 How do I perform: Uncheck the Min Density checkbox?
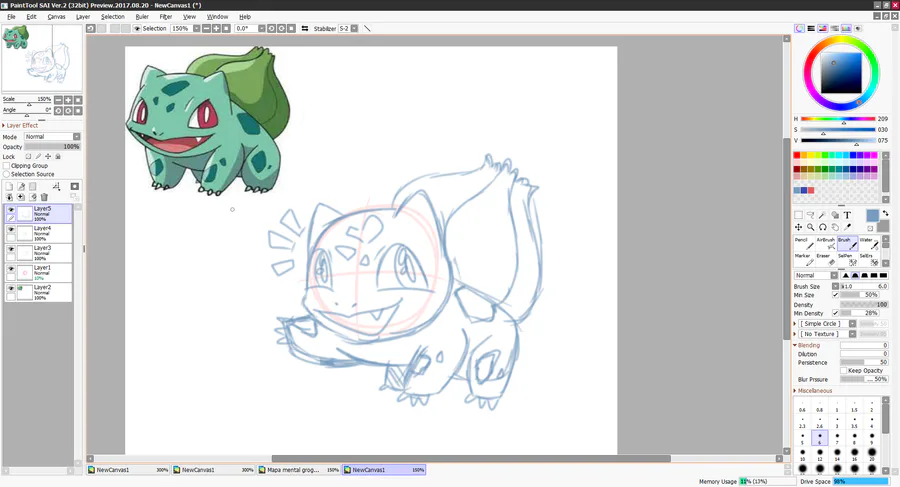pyautogui.click(x=835, y=313)
